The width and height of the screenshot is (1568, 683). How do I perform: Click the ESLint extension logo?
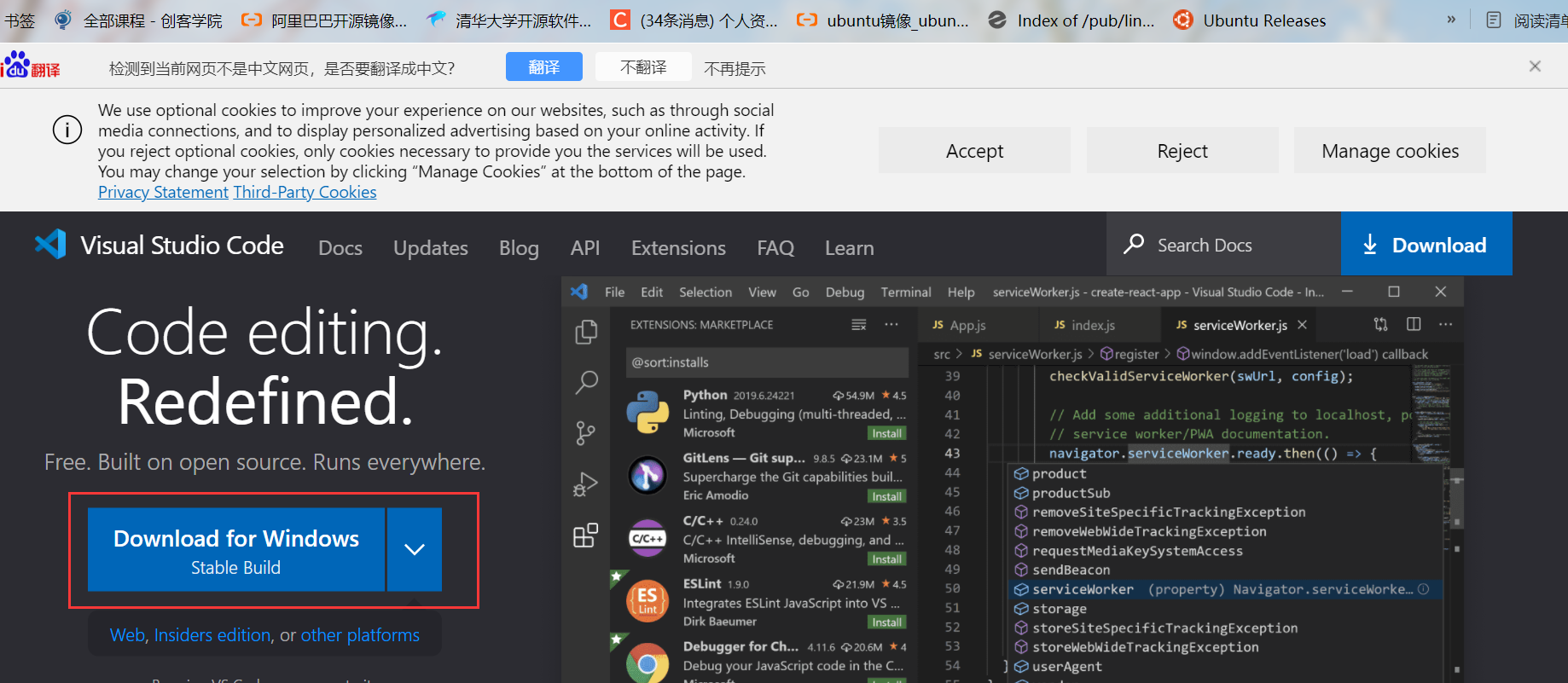648,600
